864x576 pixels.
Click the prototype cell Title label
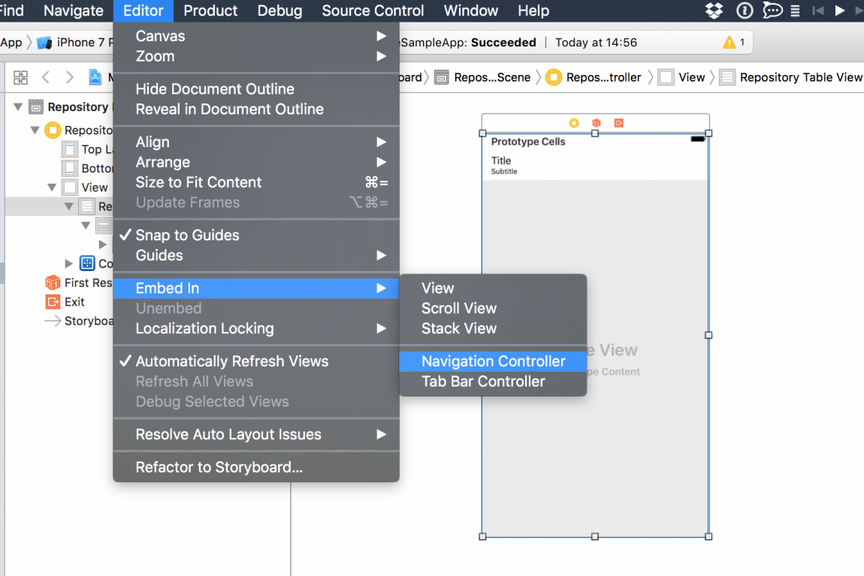tap(501, 161)
